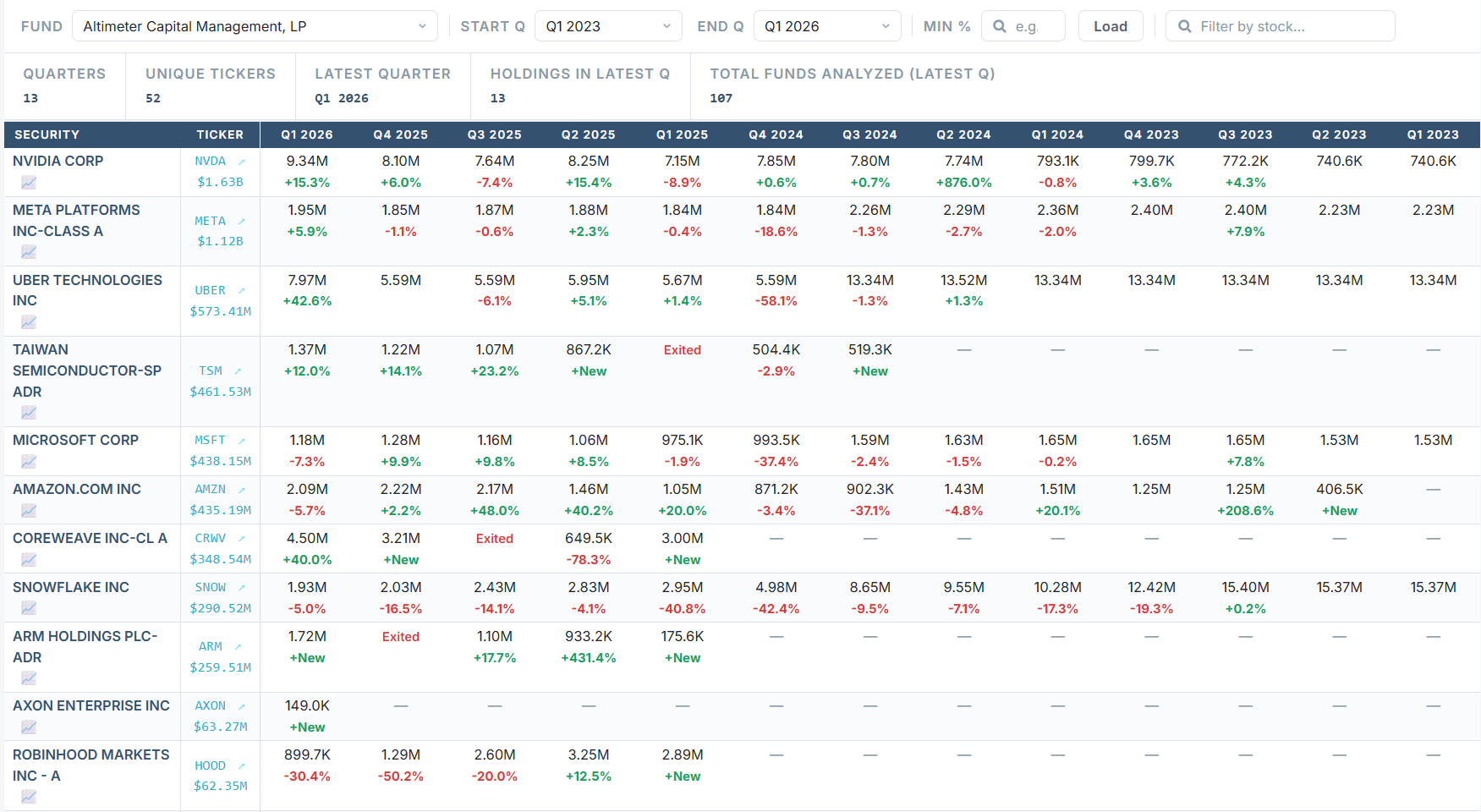Click the Q3 2025 column header

tap(495, 134)
